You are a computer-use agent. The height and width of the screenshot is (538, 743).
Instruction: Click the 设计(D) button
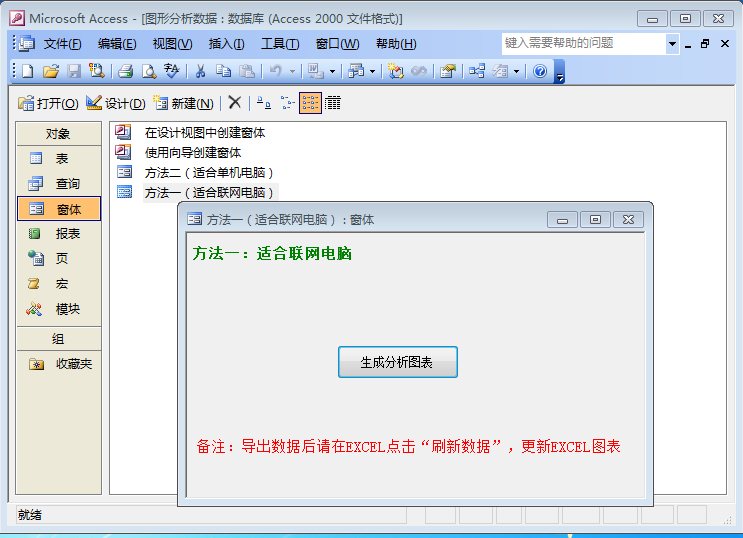coord(116,103)
